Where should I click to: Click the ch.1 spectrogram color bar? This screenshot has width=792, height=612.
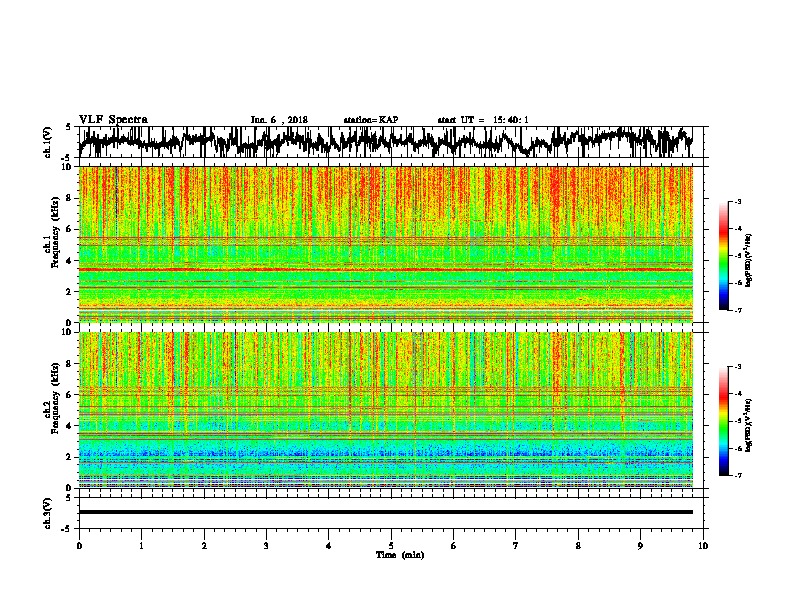click(724, 256)
